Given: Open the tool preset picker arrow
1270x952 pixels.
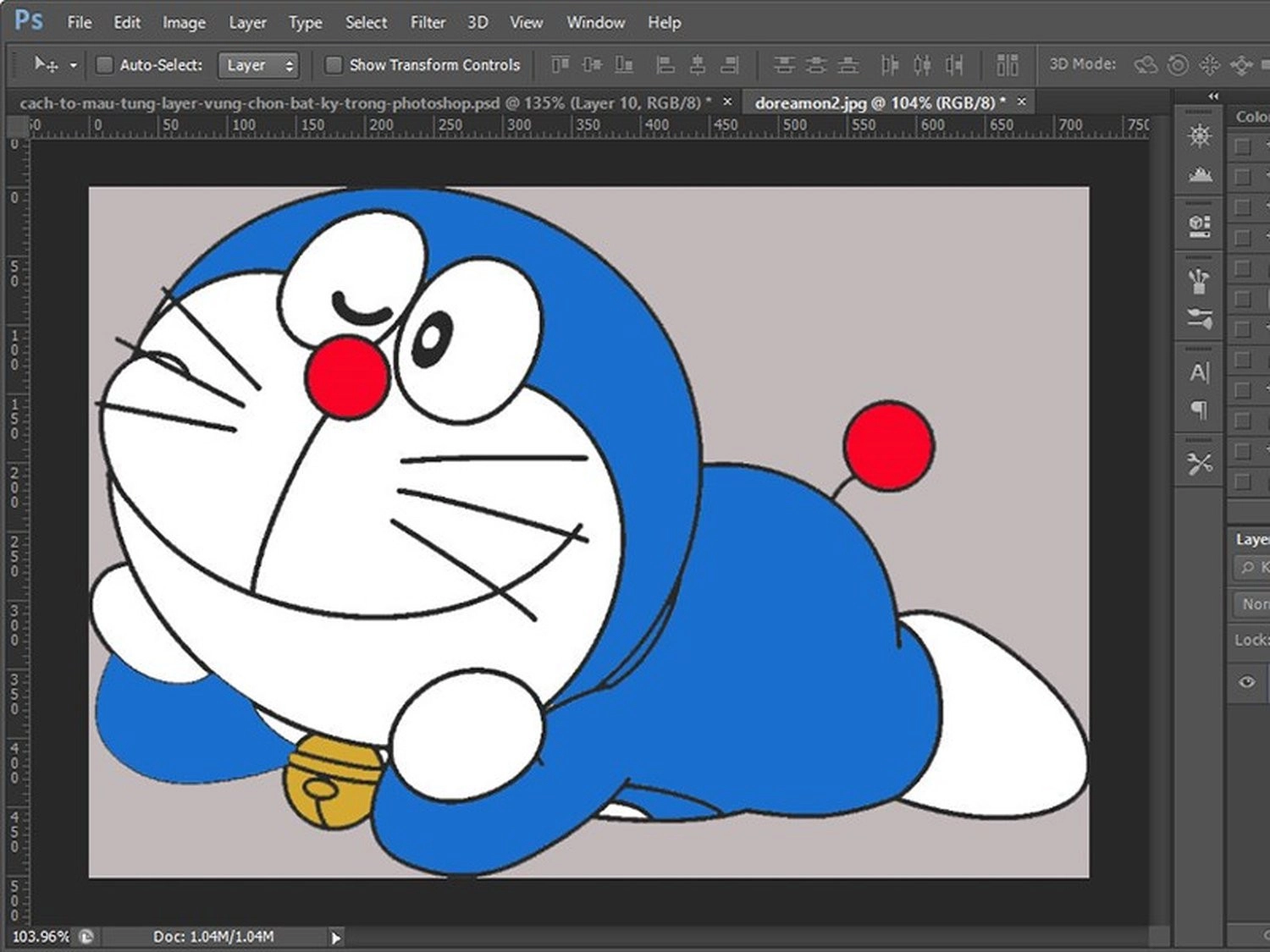Looking at the screenshot, I should click(74, 65).
